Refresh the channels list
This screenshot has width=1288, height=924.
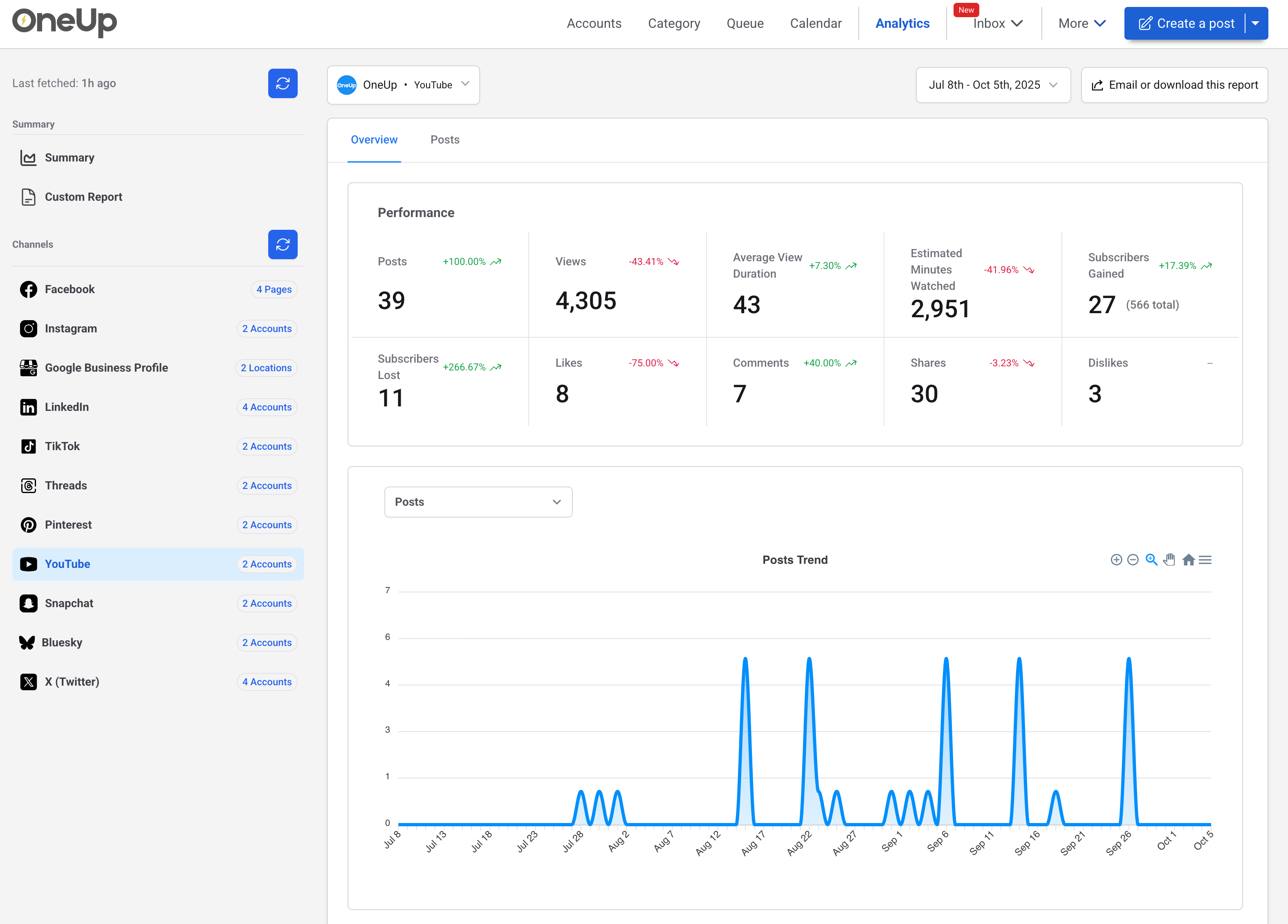click(x=282, y=244)
